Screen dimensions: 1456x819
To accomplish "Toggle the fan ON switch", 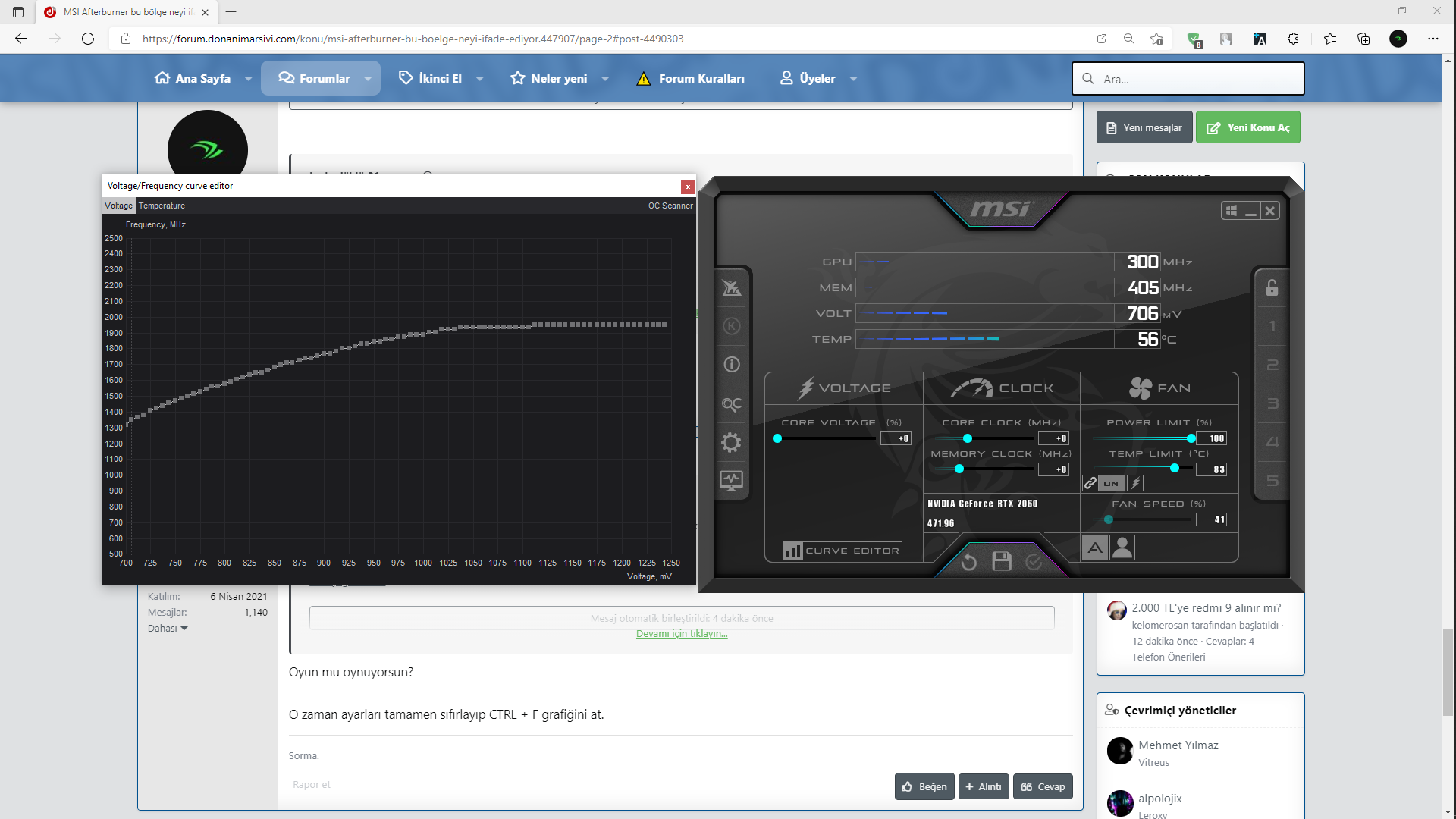I will [x=1111, y=483].
